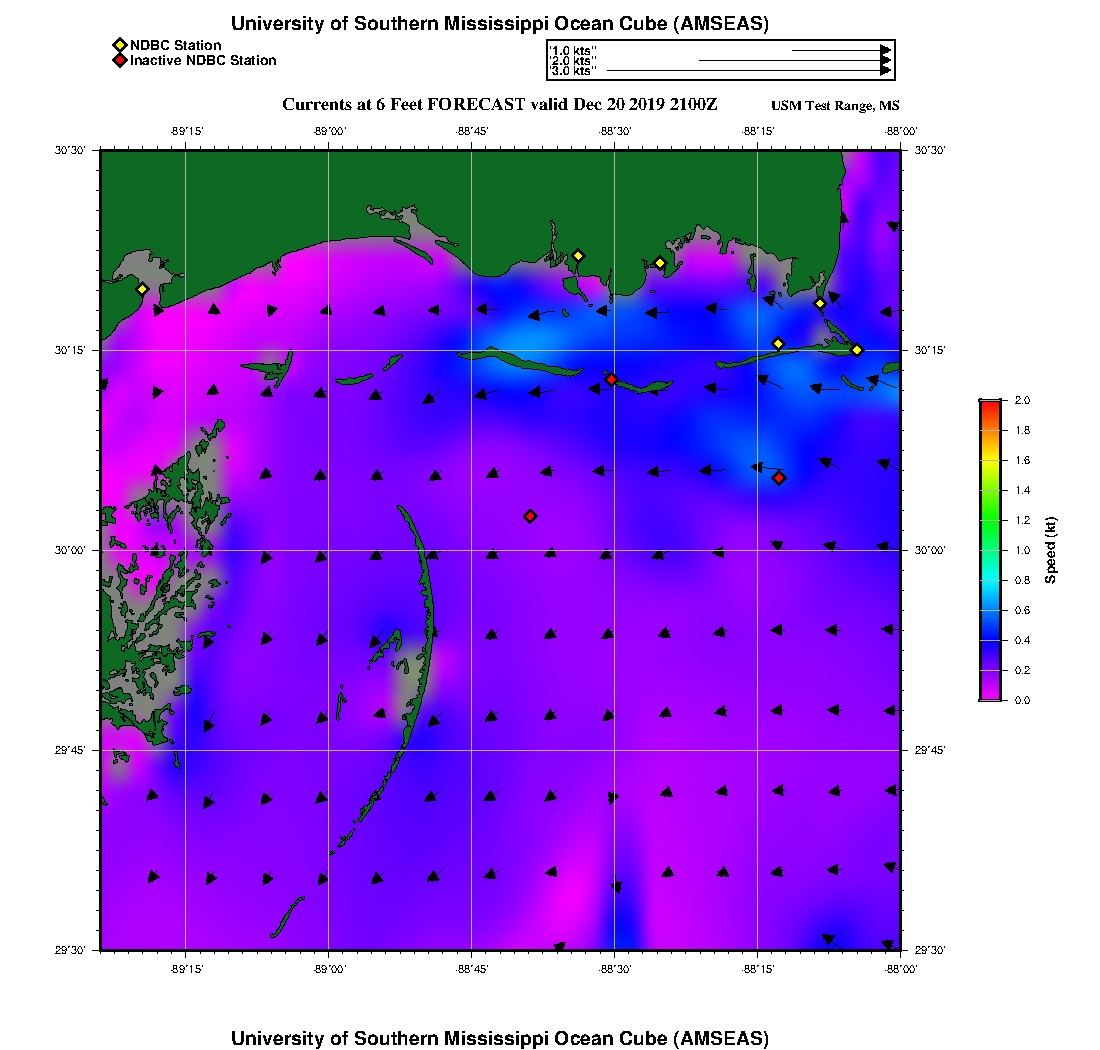Select the easternmost red inactive station marker
The image size is (1100, 1050).
tap(779, 478)
